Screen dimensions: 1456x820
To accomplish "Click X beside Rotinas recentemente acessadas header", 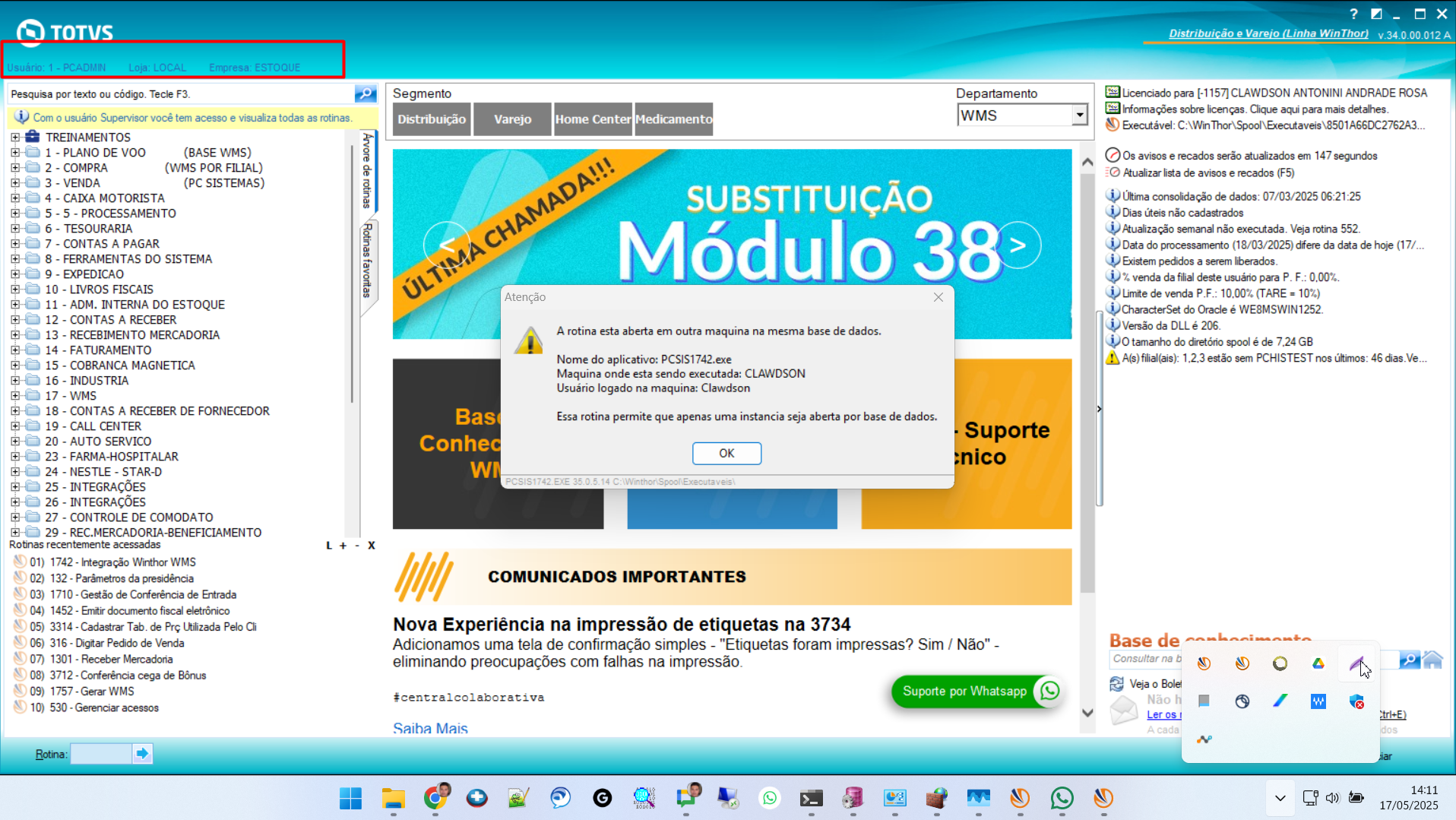I will coord(372,546).
